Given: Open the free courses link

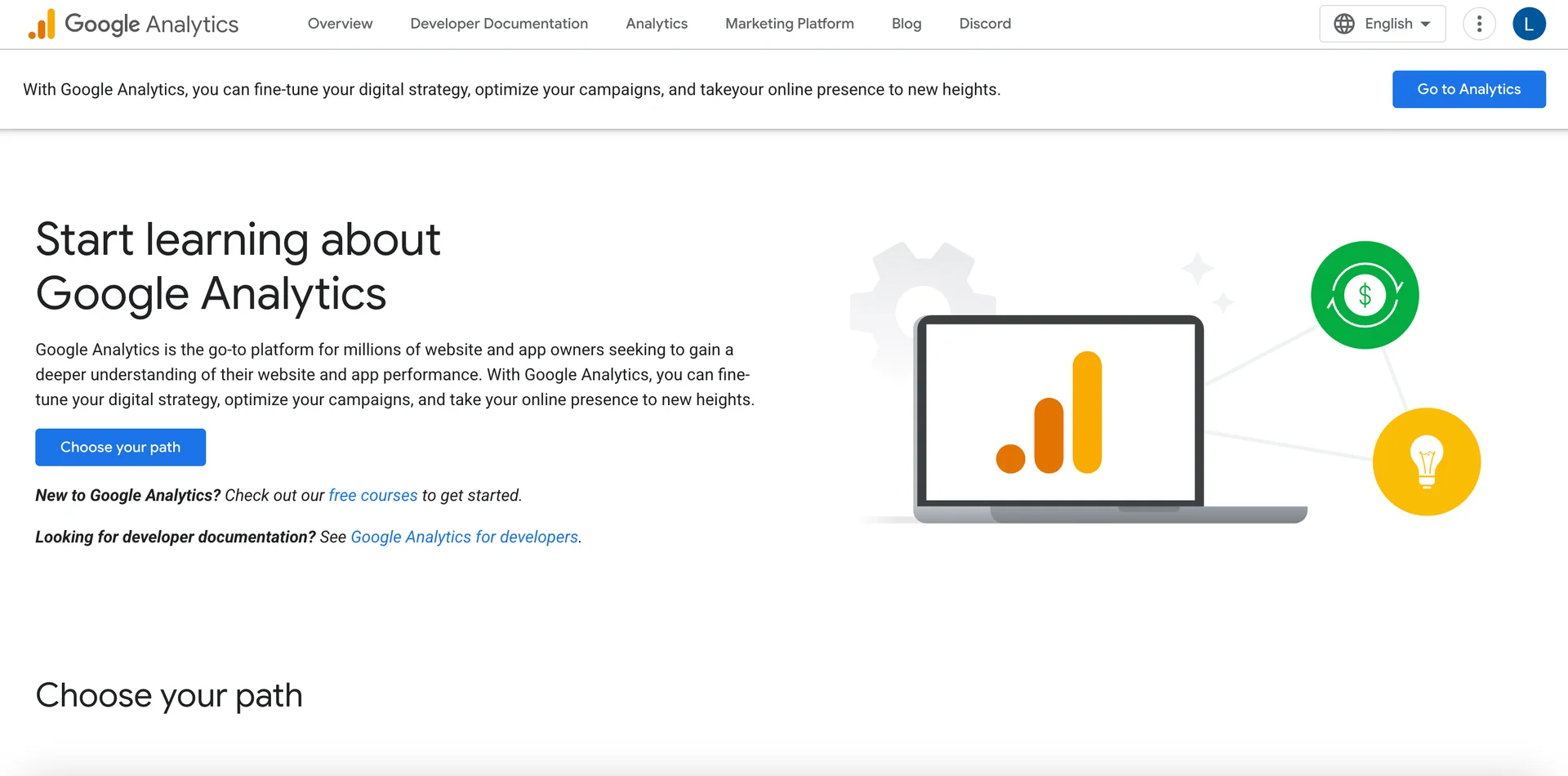Looking at the screenshot, I should pos(373,495).
